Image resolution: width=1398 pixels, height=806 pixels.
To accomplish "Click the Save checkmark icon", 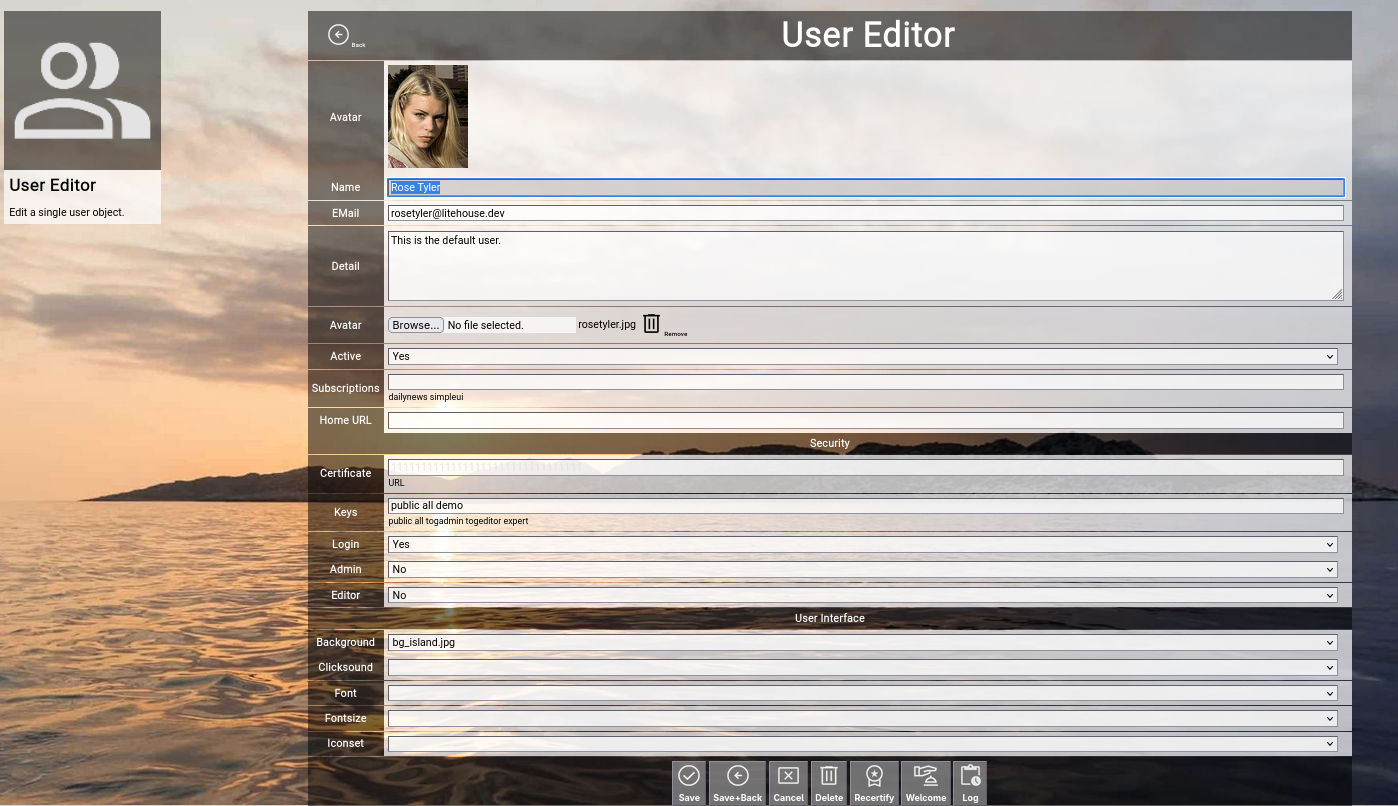I will coord(689,777).
